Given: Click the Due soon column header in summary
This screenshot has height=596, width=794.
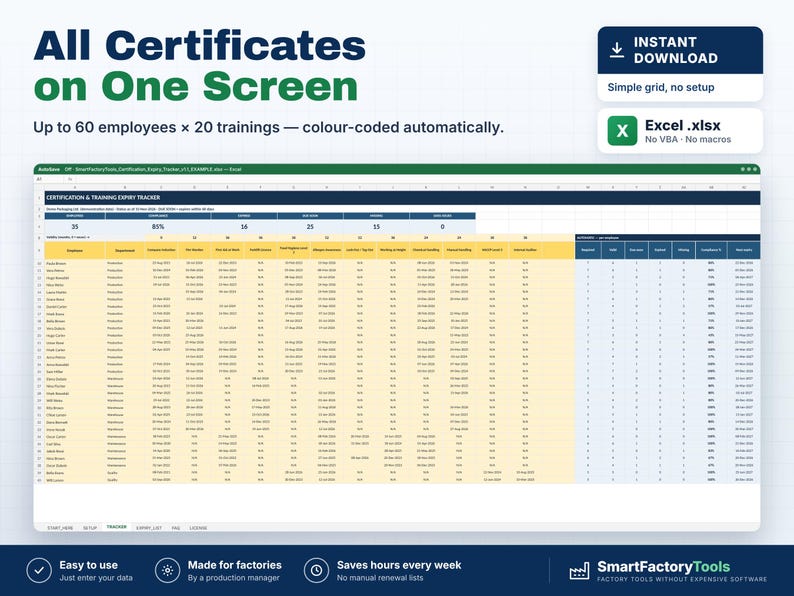Looking at the screenshot, I should coord(636,250).
